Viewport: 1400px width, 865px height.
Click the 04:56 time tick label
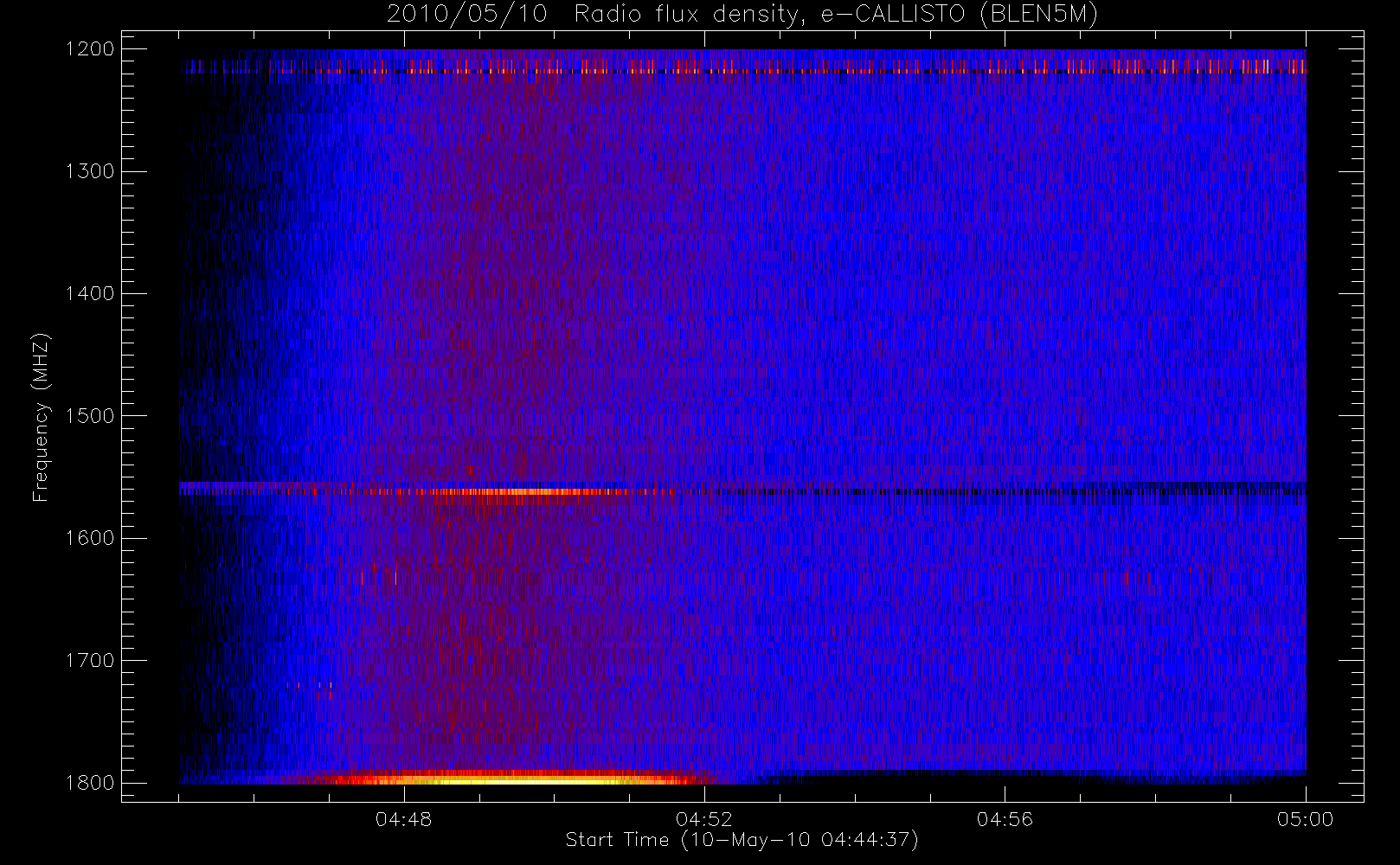tap(1005, 819)
